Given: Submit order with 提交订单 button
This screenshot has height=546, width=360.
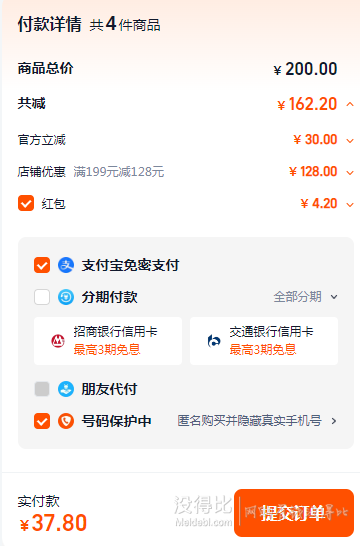Looking at the screenshot, I should [294, 513].
